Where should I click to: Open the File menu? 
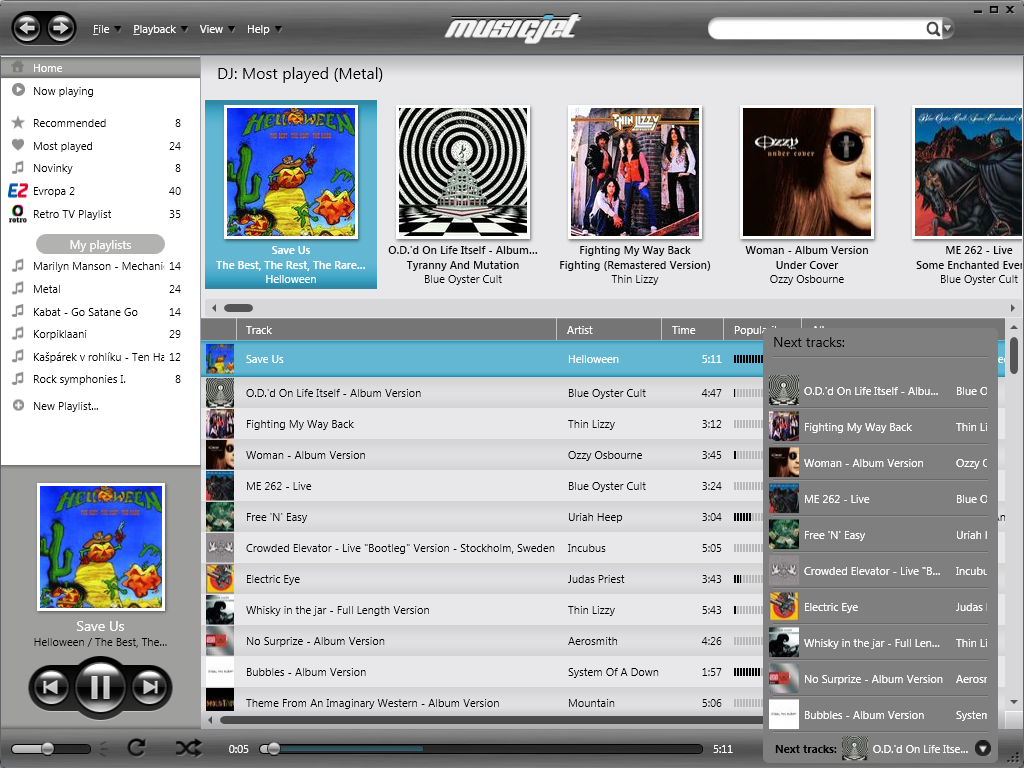(x=107, y=29)
